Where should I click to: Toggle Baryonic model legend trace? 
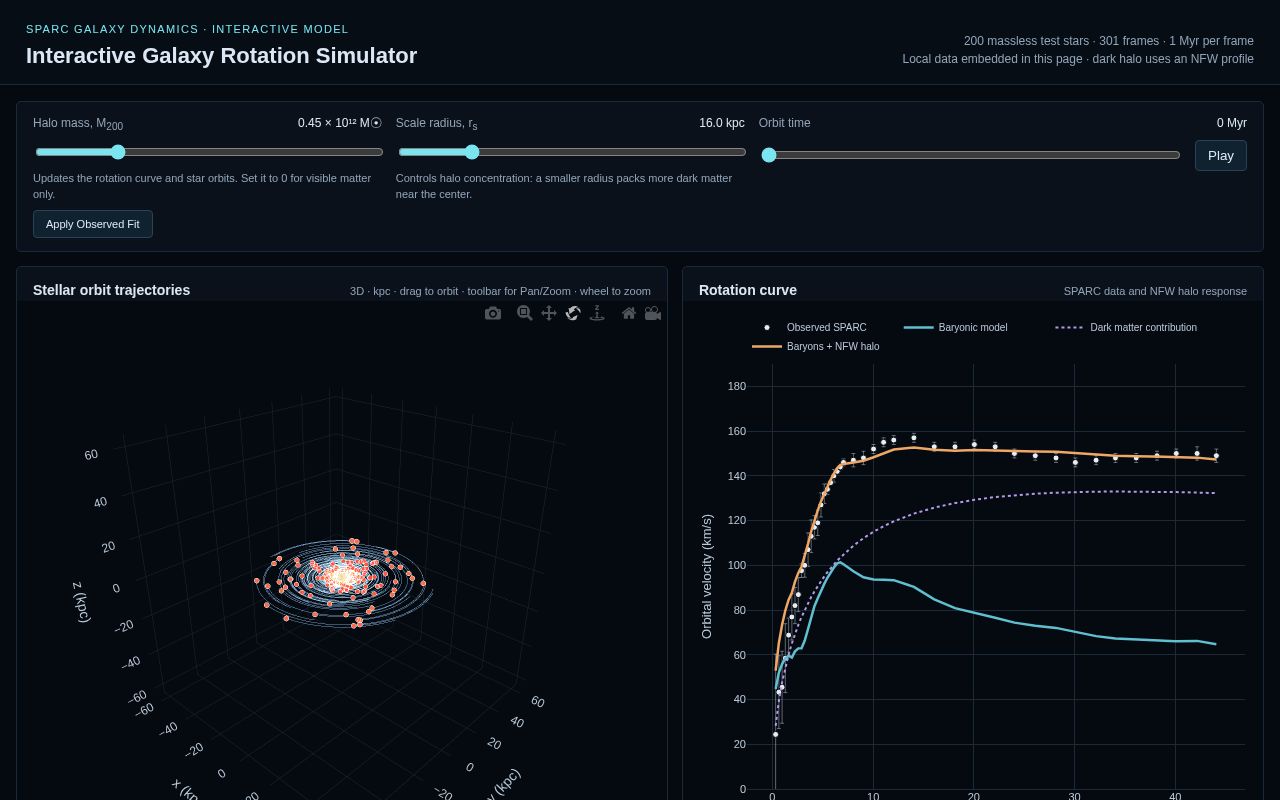click(955, 327)
